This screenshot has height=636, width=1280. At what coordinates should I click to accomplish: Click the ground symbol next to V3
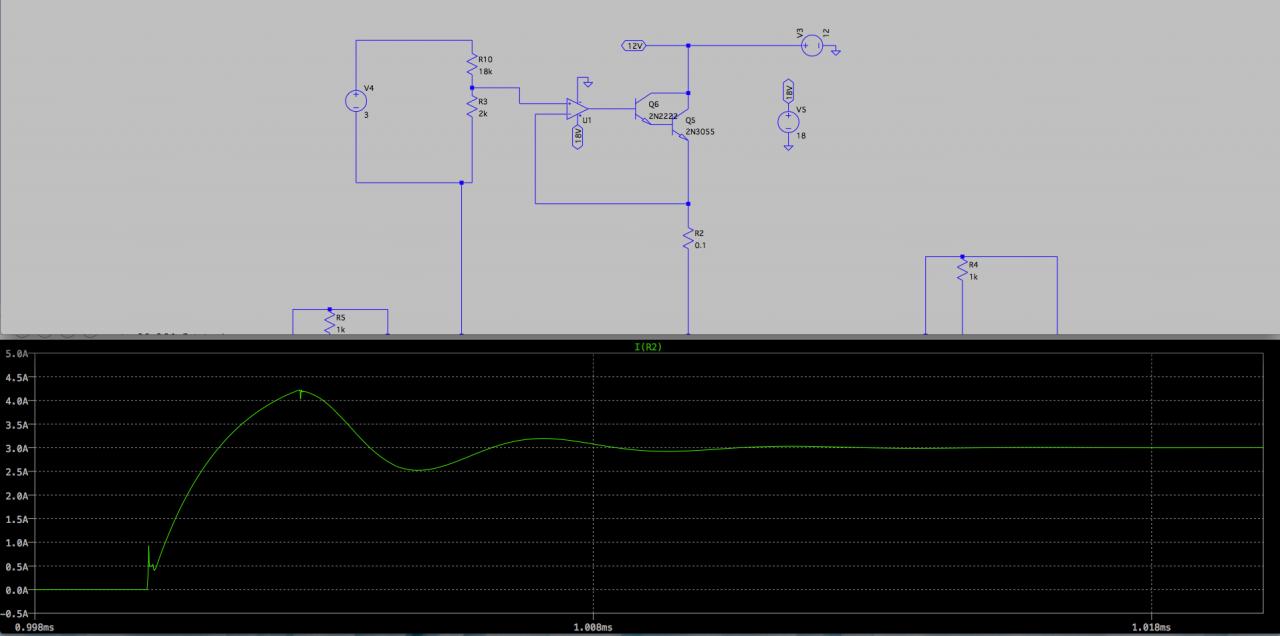pos(835,50)
